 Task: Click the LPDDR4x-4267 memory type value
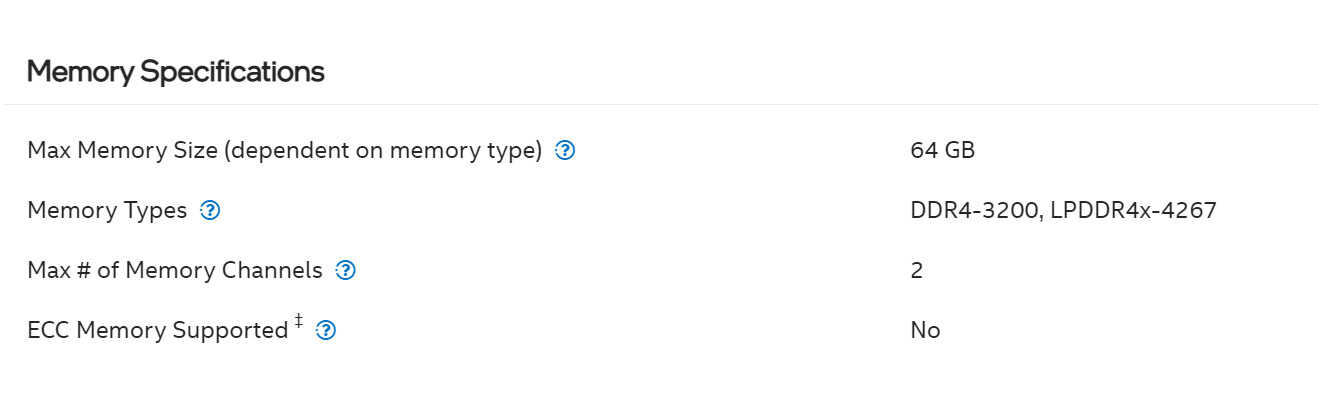1133,211
